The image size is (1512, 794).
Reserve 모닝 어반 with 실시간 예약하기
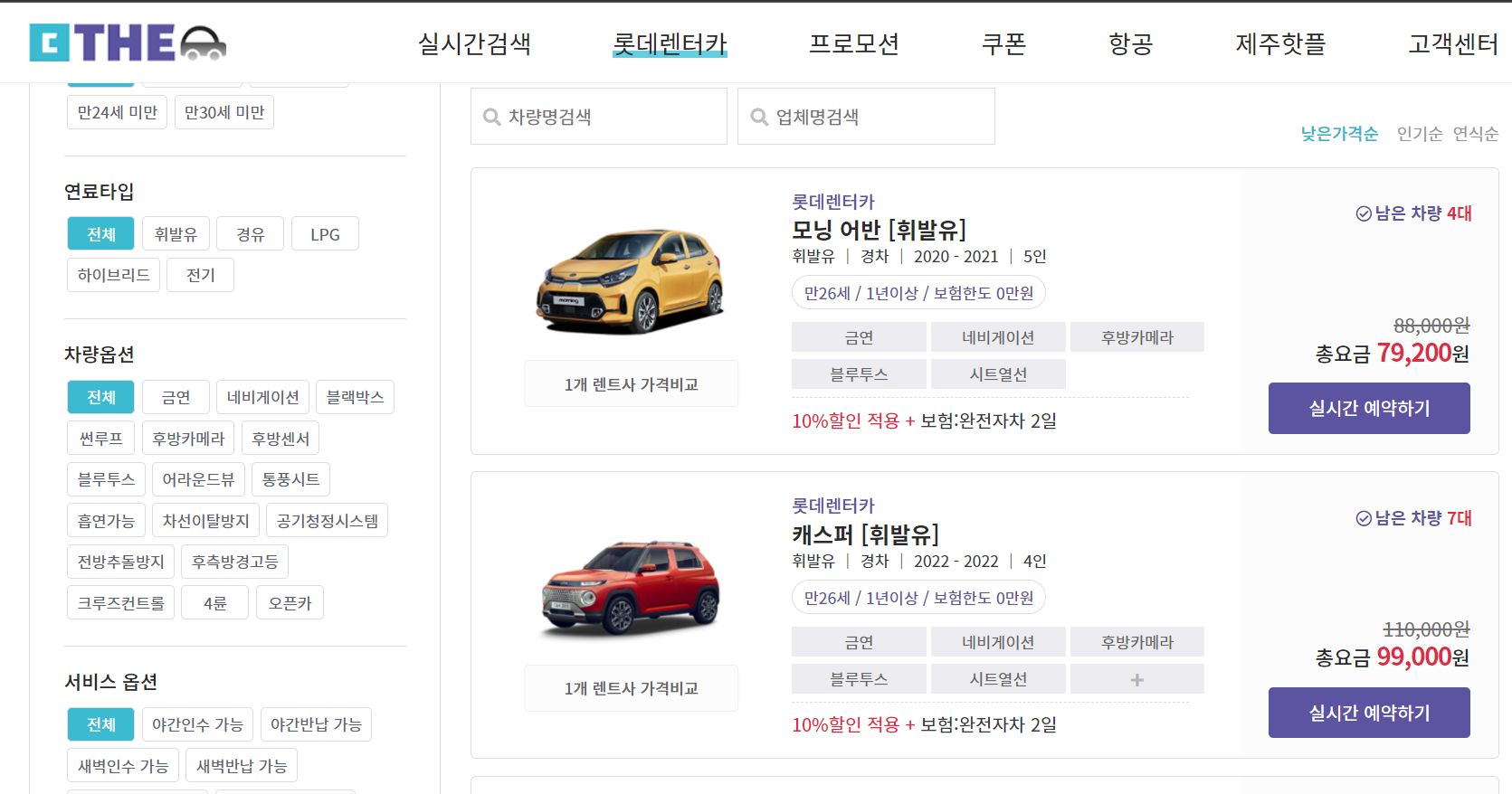coord(1369,408)
